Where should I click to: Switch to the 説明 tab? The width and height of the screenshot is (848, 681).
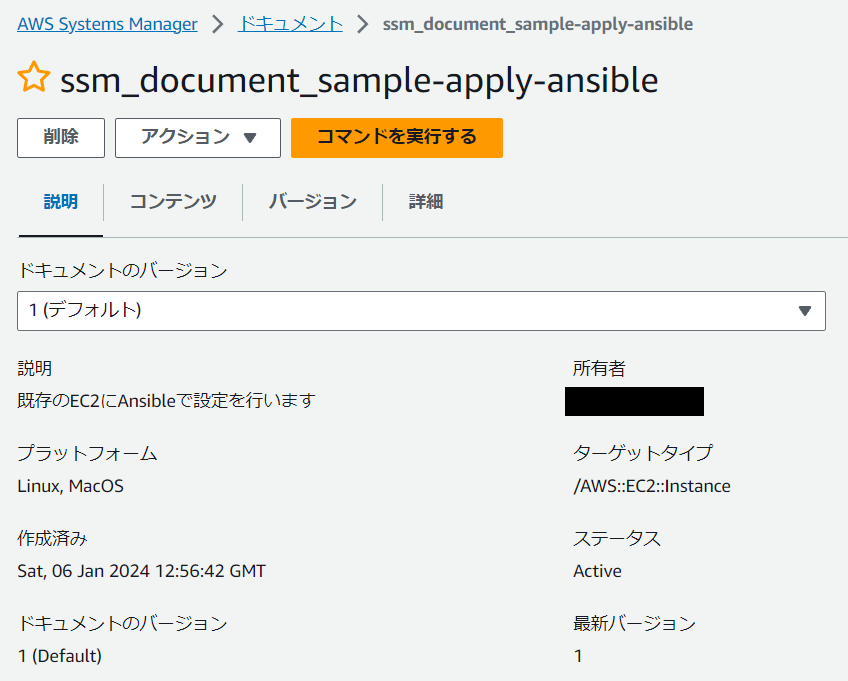(61, 202)
